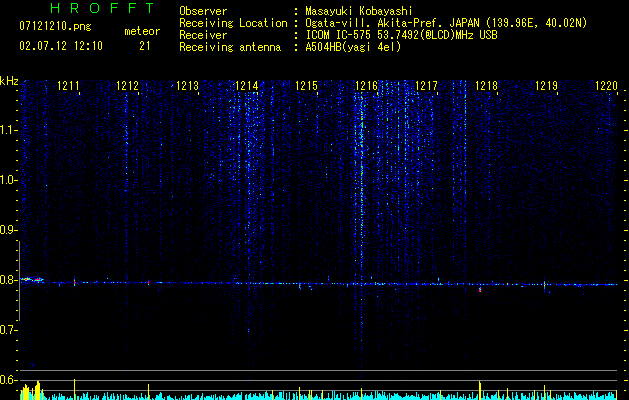Image resolution: width=629 pixels, height=400 pixels.
Task: Select the ICOM IC-575 receiver description
Action: [401, 35]
